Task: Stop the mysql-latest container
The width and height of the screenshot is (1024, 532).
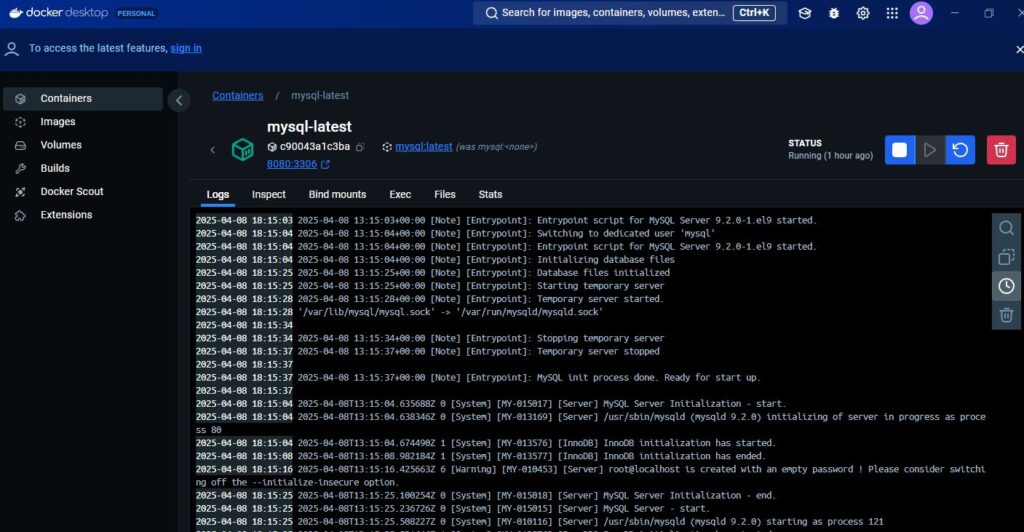Action: (x=899, y=150)
